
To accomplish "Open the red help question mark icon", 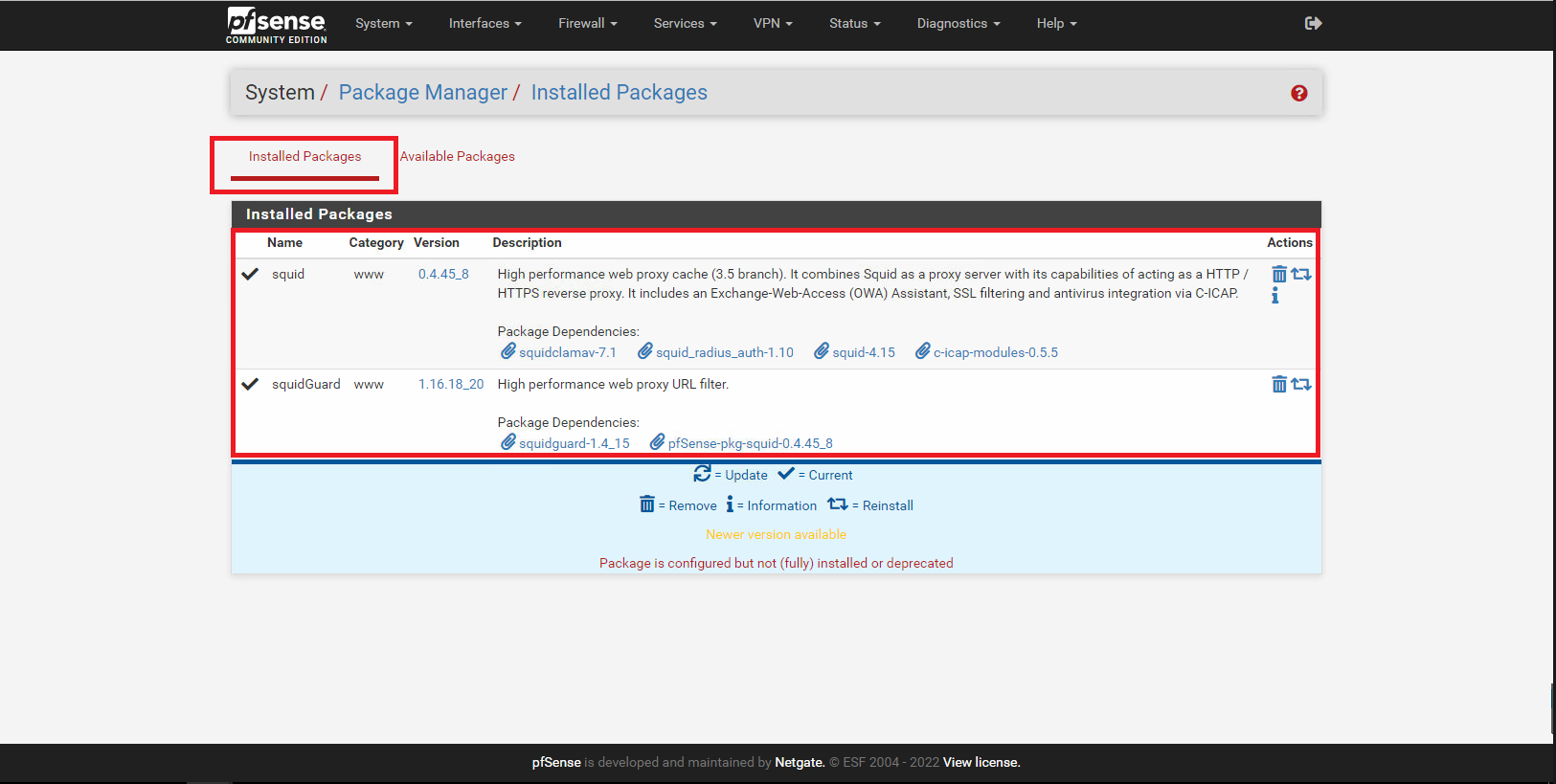I will [1298, 93].
